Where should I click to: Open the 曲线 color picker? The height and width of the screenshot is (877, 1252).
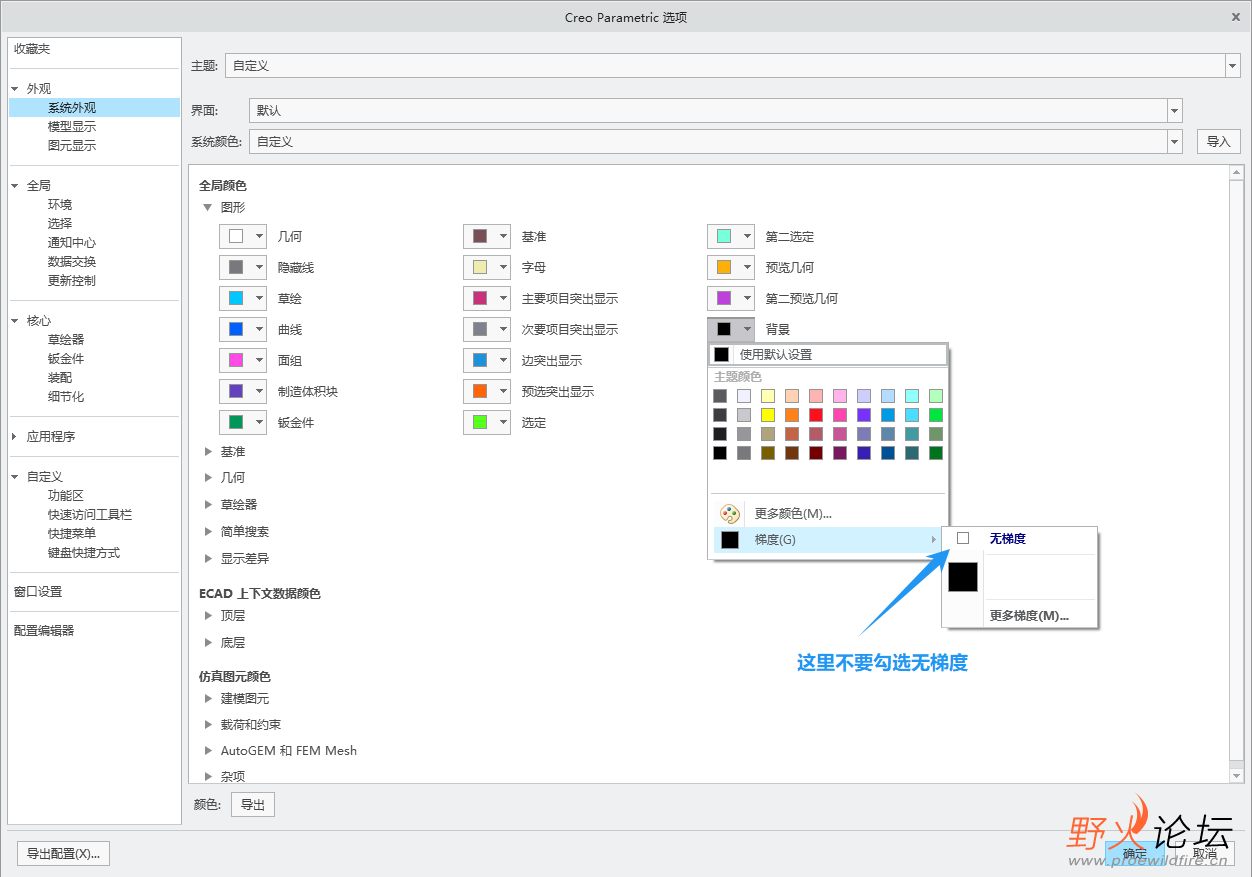(x=243, y=330)
